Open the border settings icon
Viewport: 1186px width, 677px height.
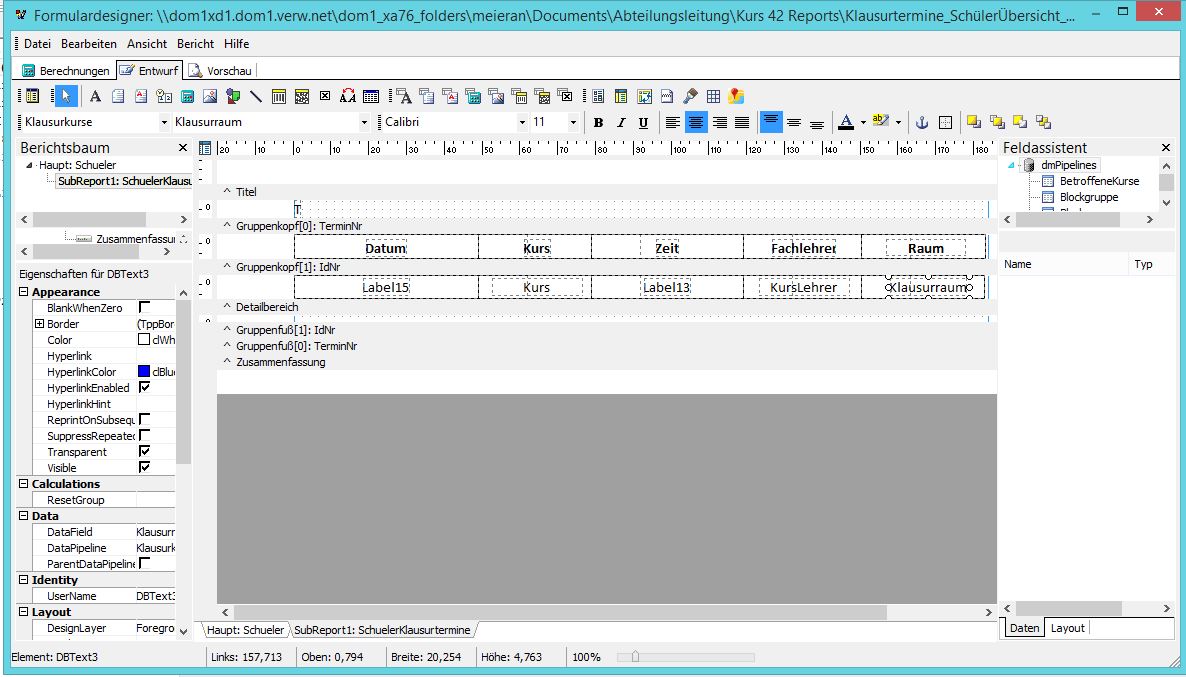(x=945, y=122)
